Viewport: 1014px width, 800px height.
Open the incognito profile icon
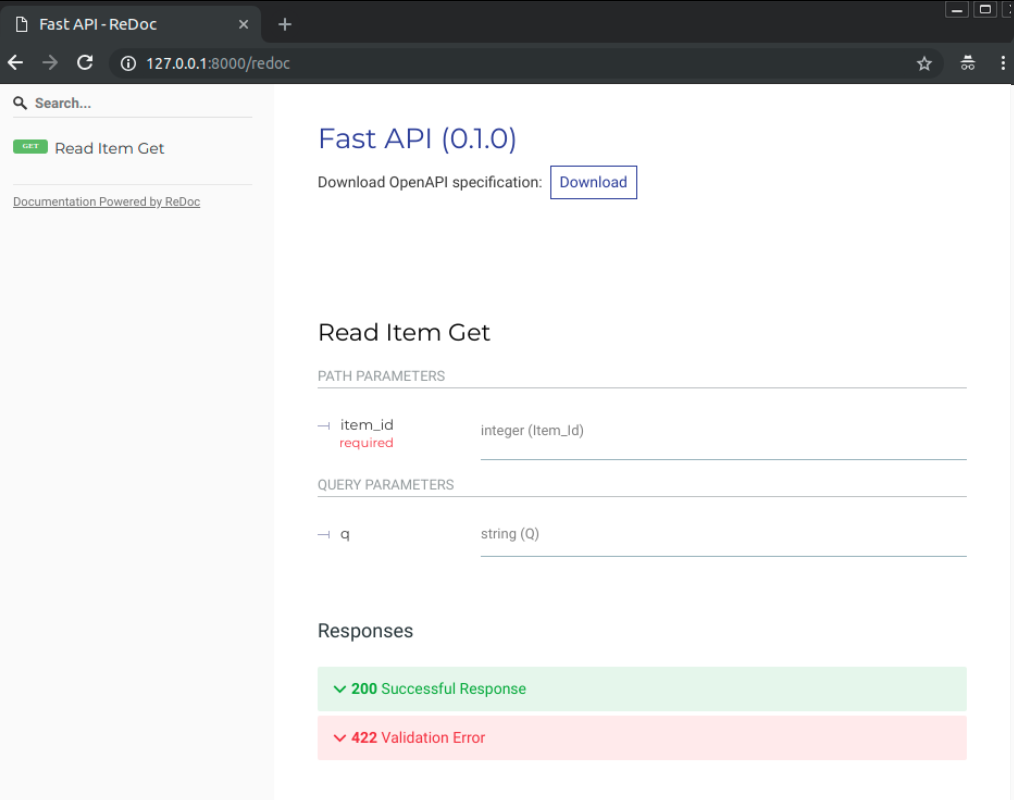point(967,63)
